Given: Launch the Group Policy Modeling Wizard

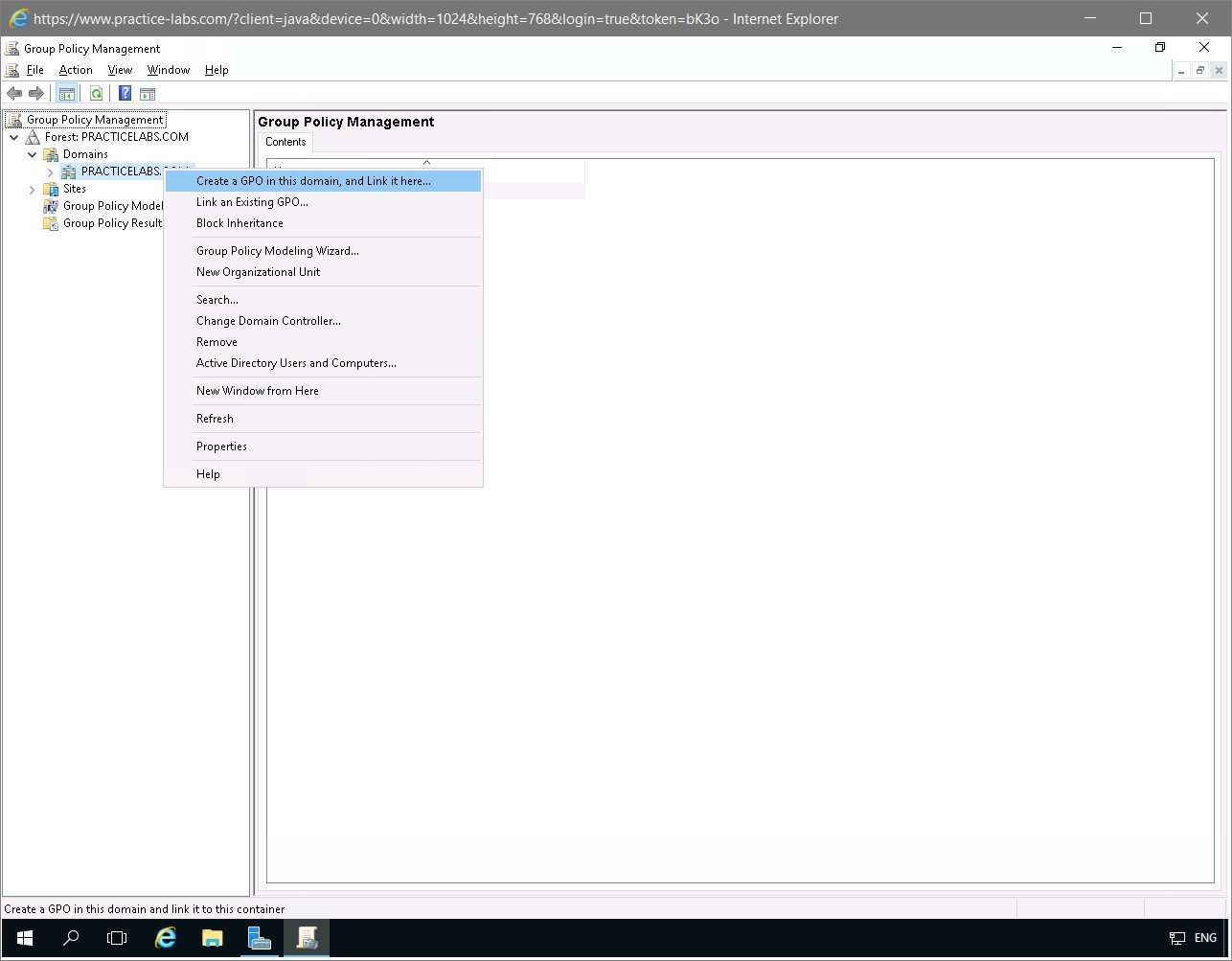Looking at the screenshot, I should 277,250.
